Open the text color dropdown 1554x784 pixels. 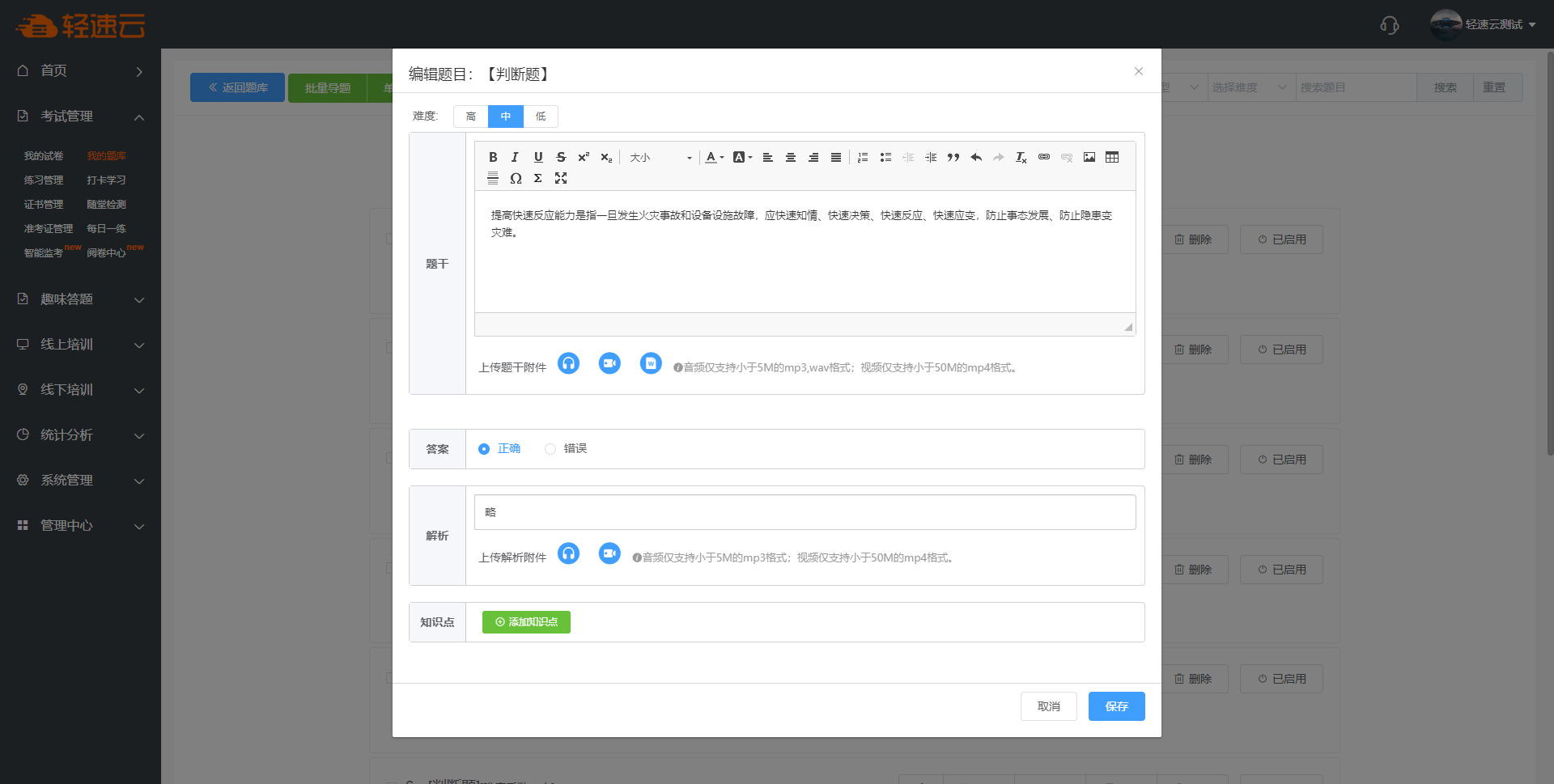point(714,157)
